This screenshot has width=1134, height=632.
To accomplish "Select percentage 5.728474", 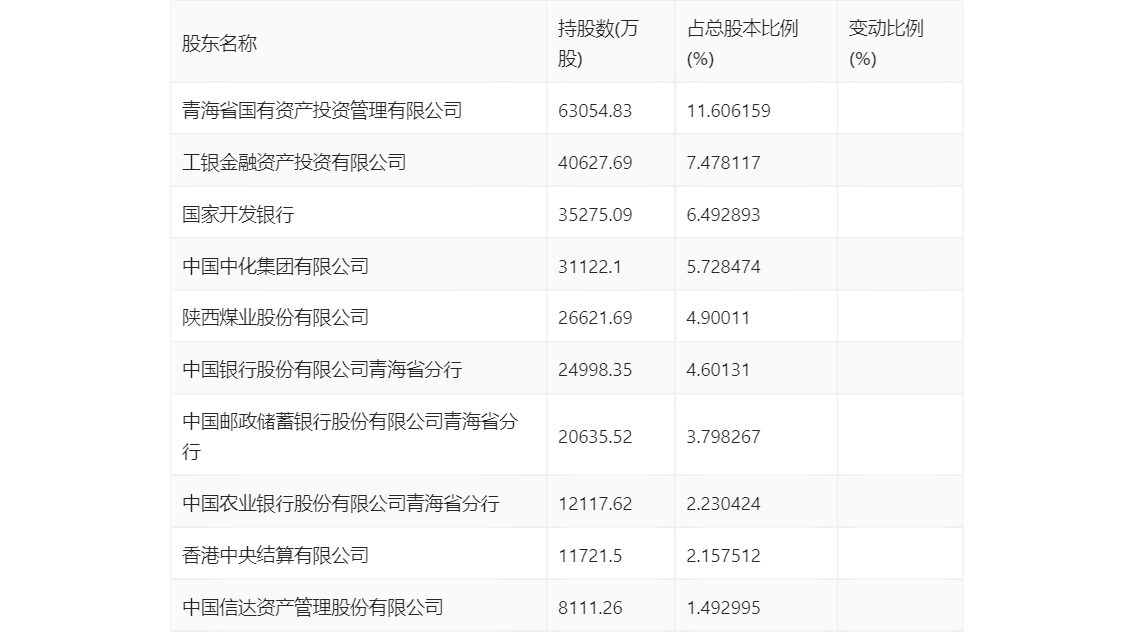I will (723, 266).
